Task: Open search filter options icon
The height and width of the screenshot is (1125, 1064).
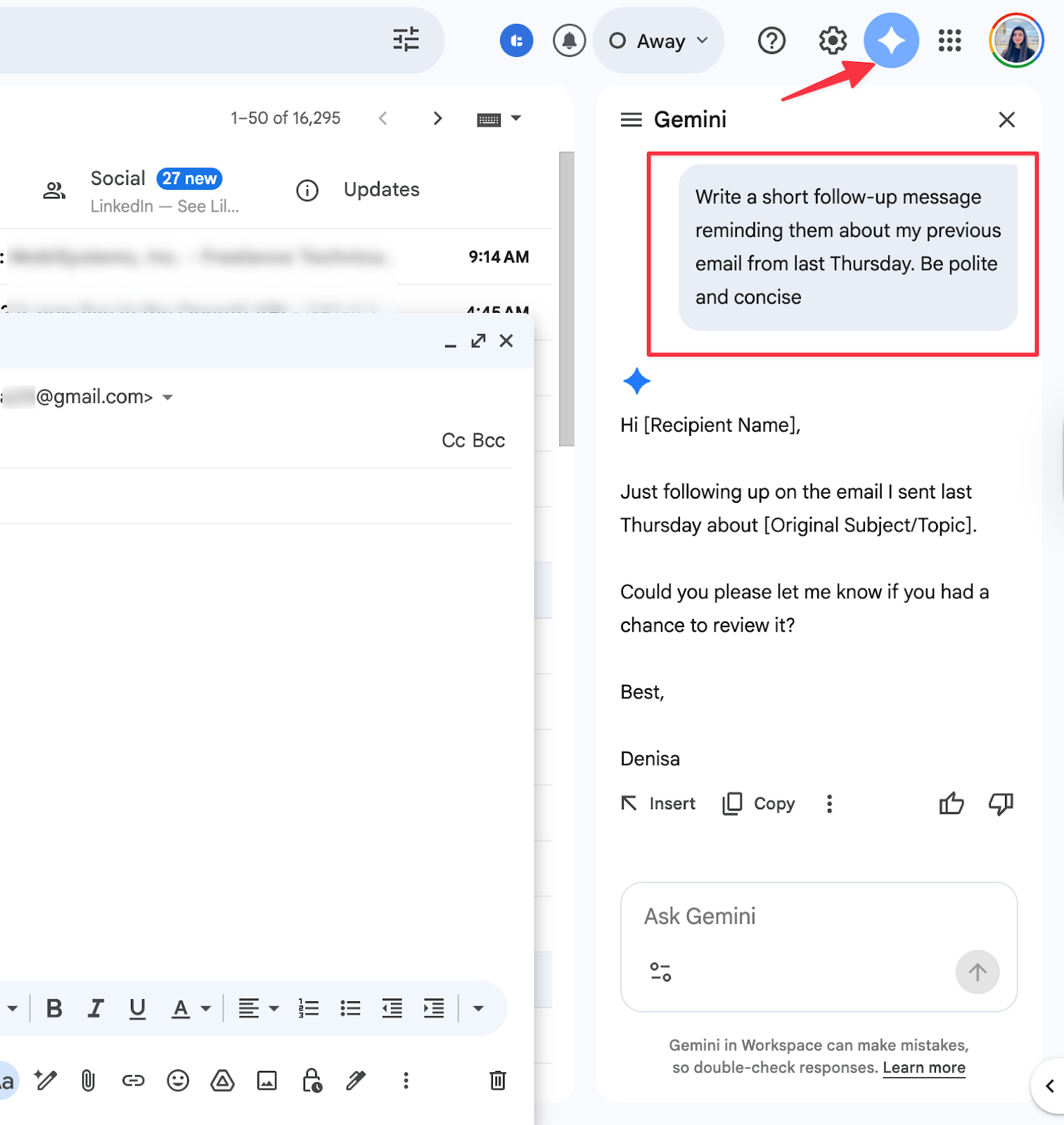Action: pyautogui.click(x=406, y=40)
